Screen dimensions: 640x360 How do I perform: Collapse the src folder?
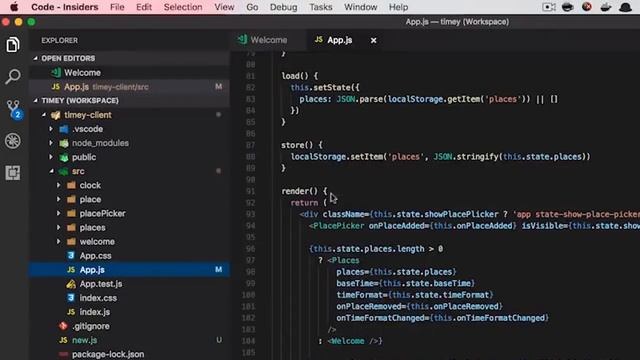(x=51, y=171)
